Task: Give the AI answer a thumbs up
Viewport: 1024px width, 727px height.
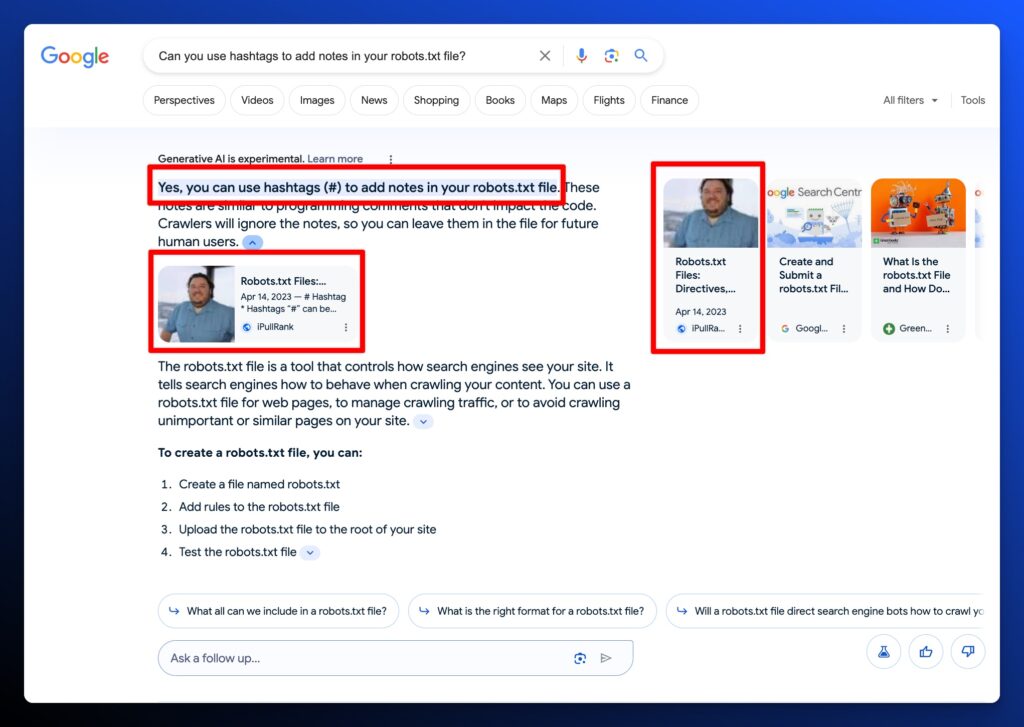Action: (x=925, y=651)
